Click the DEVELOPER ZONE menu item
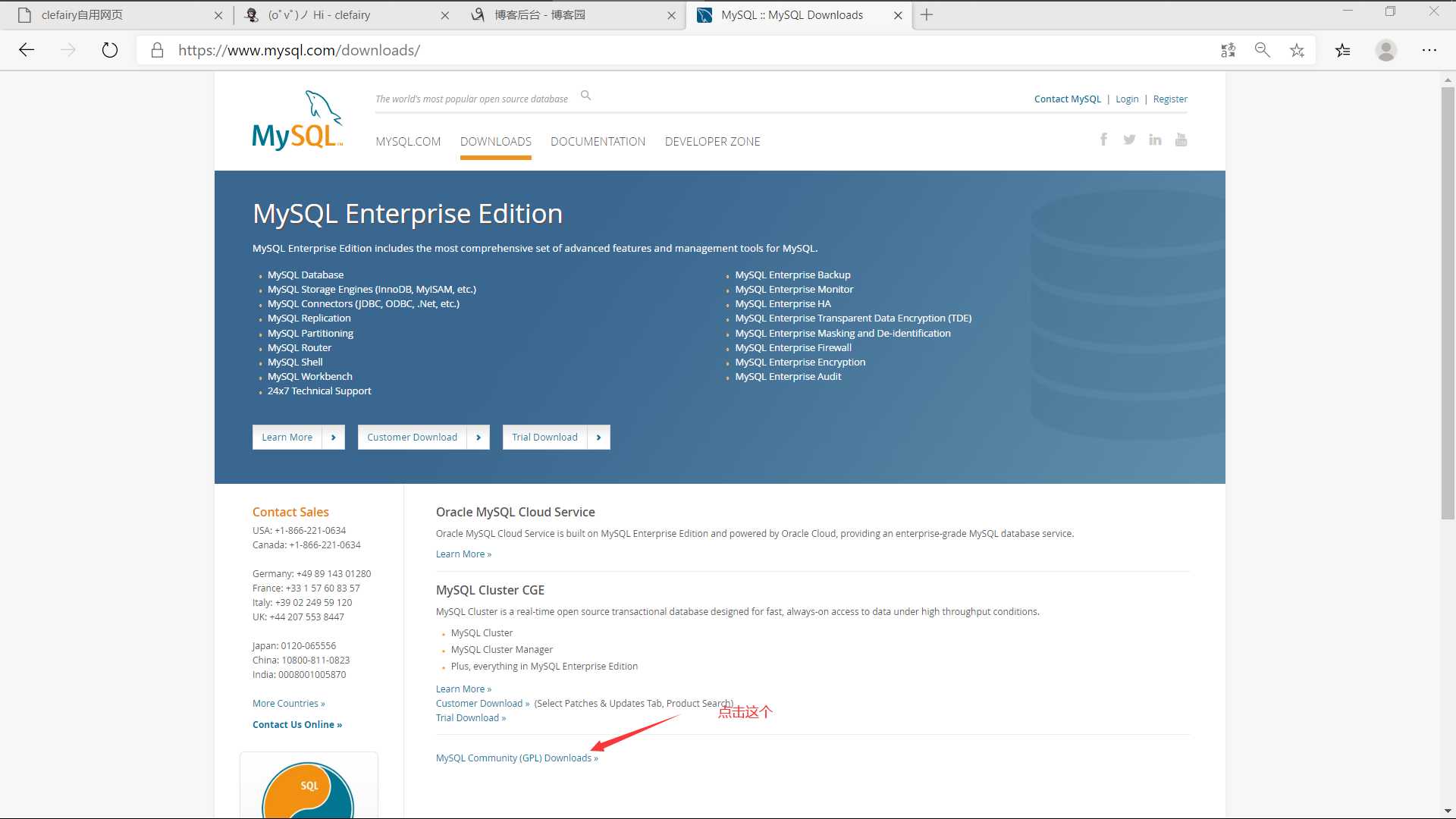The image size is (1456, 819). pos(713,141)
